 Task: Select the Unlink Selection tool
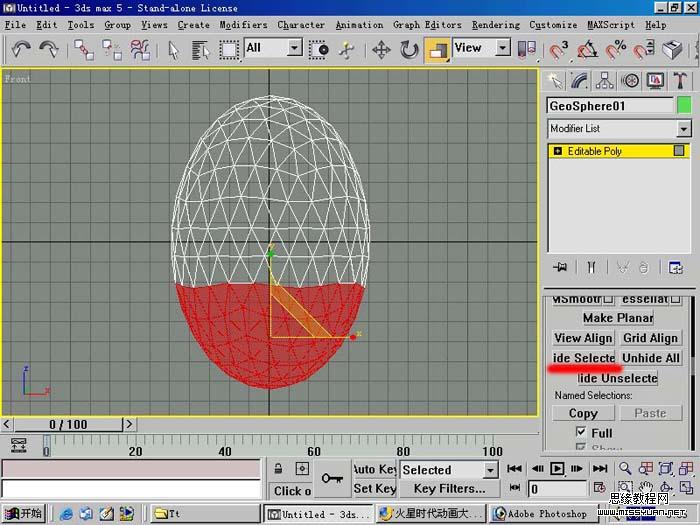[x=112, y=49]
